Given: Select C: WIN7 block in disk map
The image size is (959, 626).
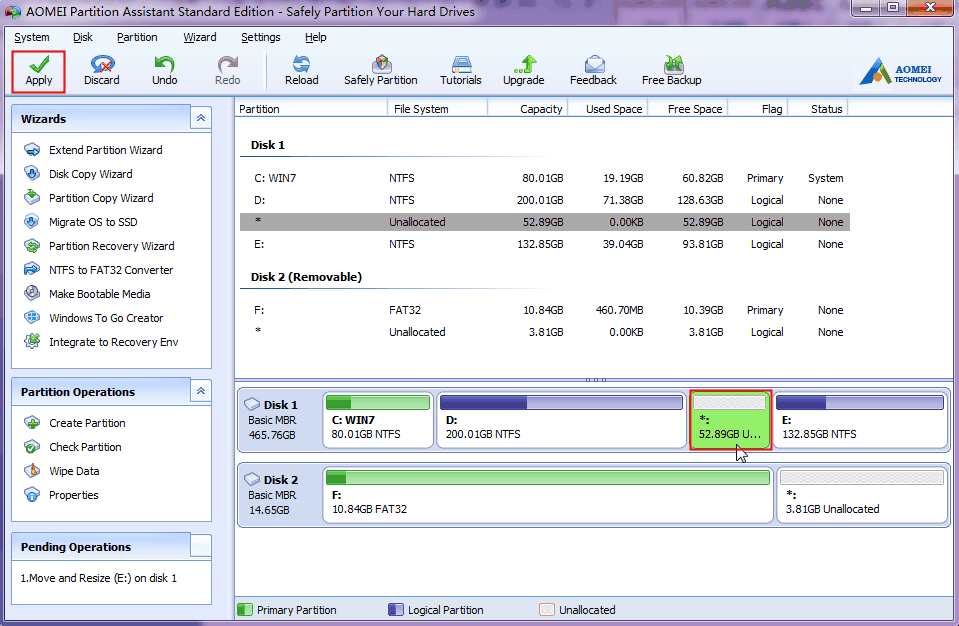Looking at the screenshot, I should 378,421.
